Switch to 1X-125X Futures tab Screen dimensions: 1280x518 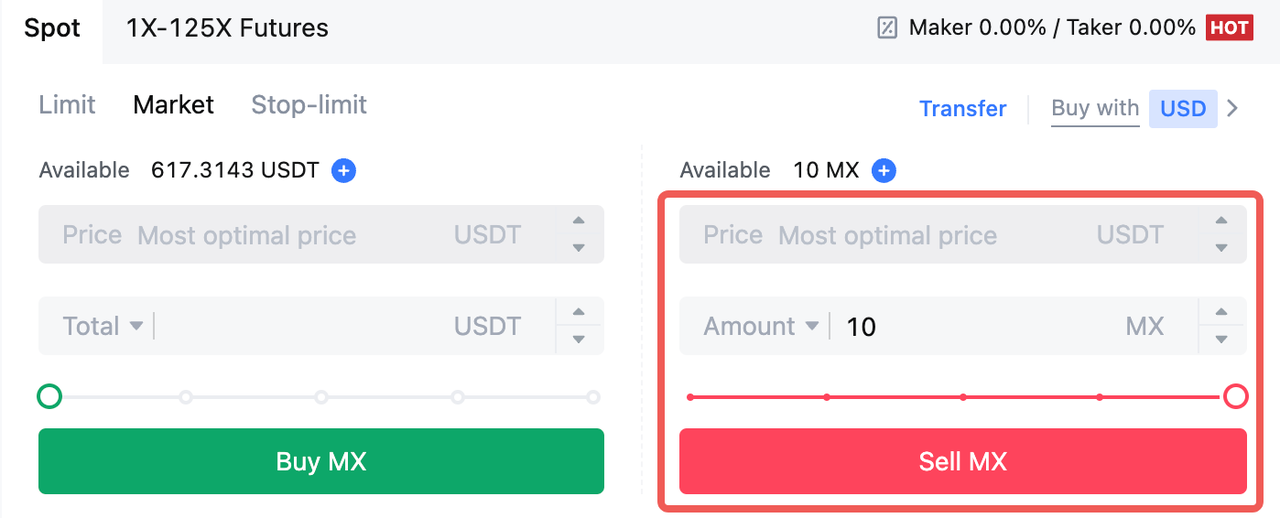point(227,28)
